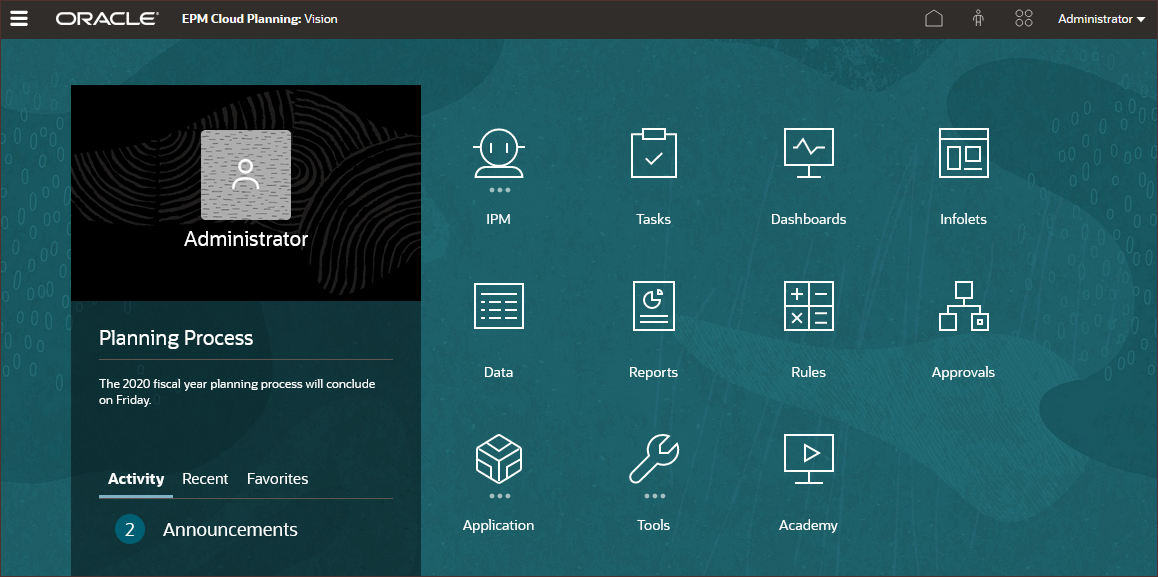Switch to the Recent tab
The height and width of the screenshot is (577, 1158).
pos(205,479)
